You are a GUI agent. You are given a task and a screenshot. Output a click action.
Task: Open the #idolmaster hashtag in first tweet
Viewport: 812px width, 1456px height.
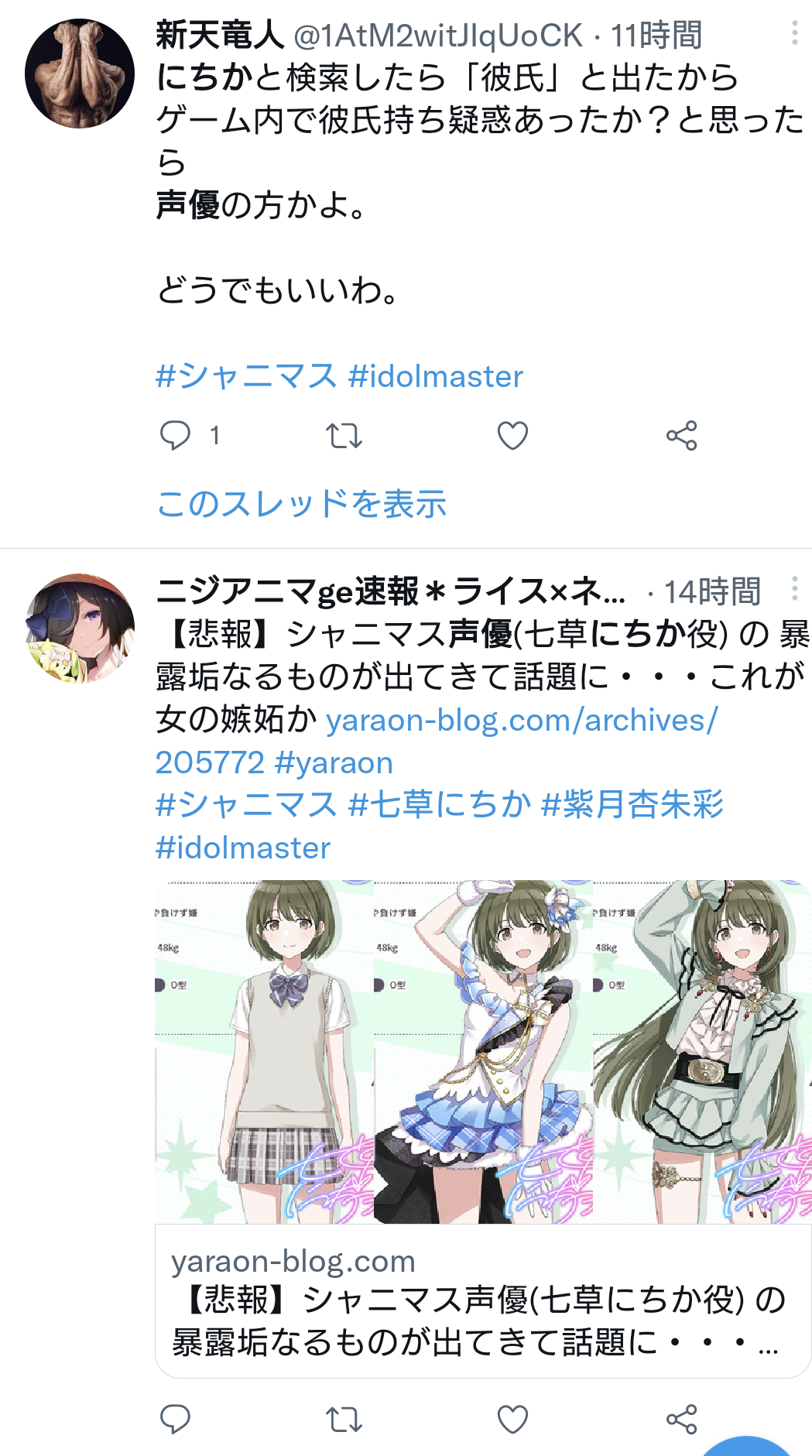click(436, 376)
